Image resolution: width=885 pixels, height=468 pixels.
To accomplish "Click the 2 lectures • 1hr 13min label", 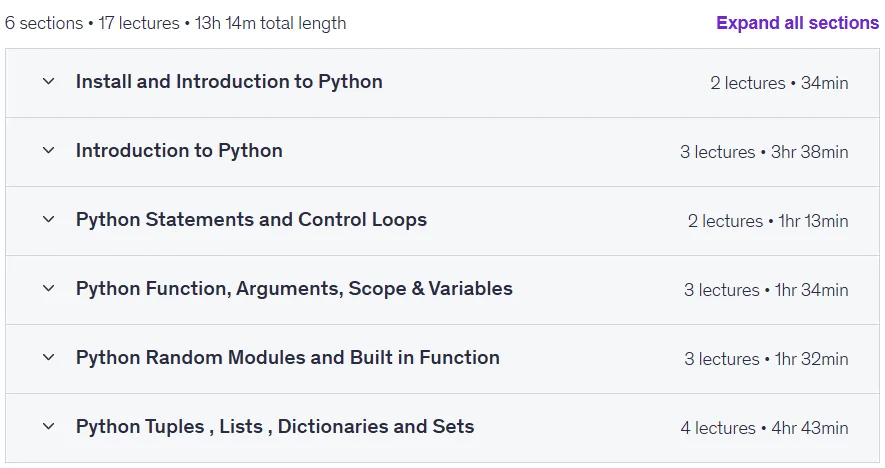I will [768, 221].
